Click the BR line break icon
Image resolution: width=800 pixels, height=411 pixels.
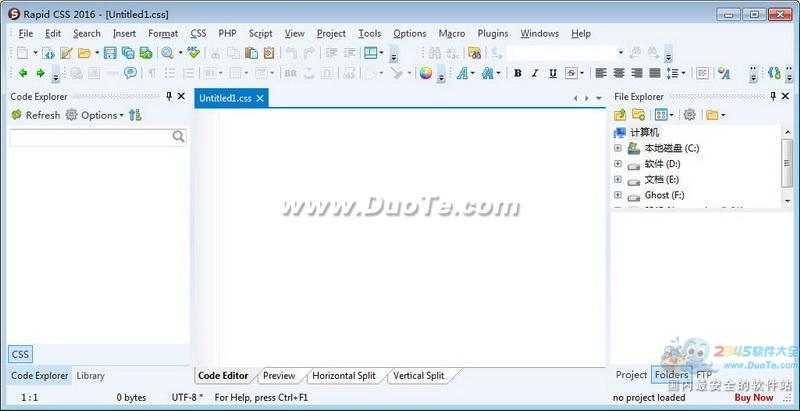click(290, 73)
